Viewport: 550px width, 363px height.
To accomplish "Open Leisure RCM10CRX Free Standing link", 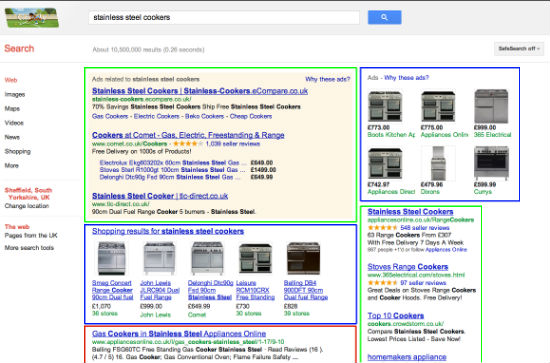I will click(255, 290).
